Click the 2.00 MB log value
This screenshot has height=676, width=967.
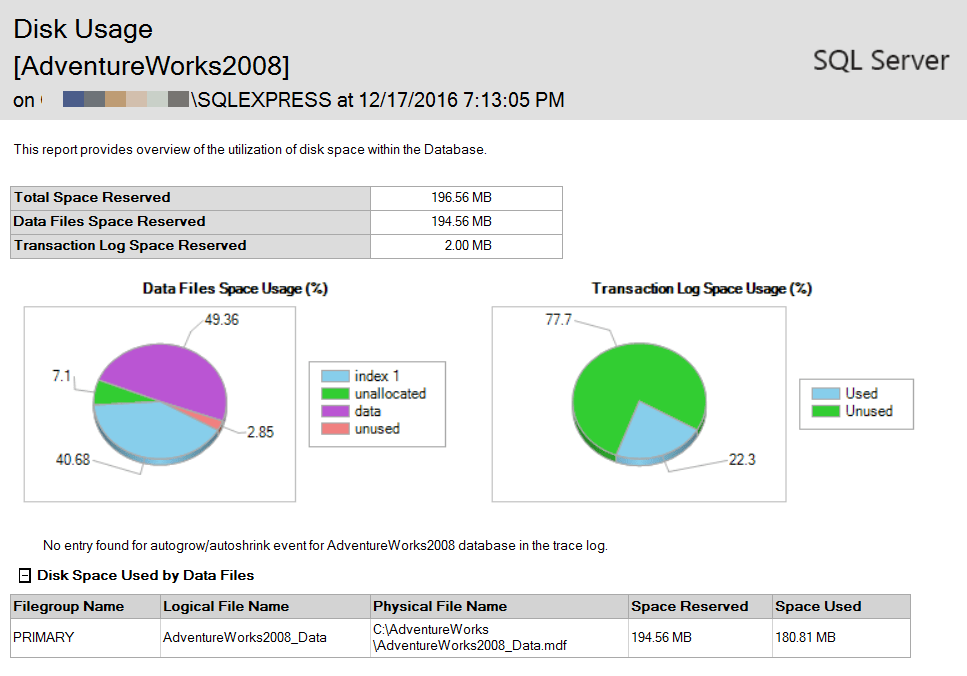coord(466,246)
